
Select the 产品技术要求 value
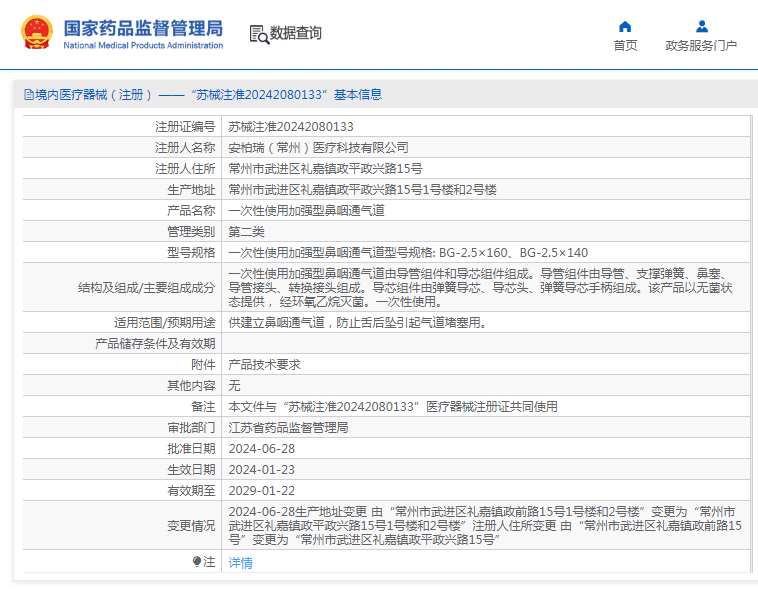point(264,364)
